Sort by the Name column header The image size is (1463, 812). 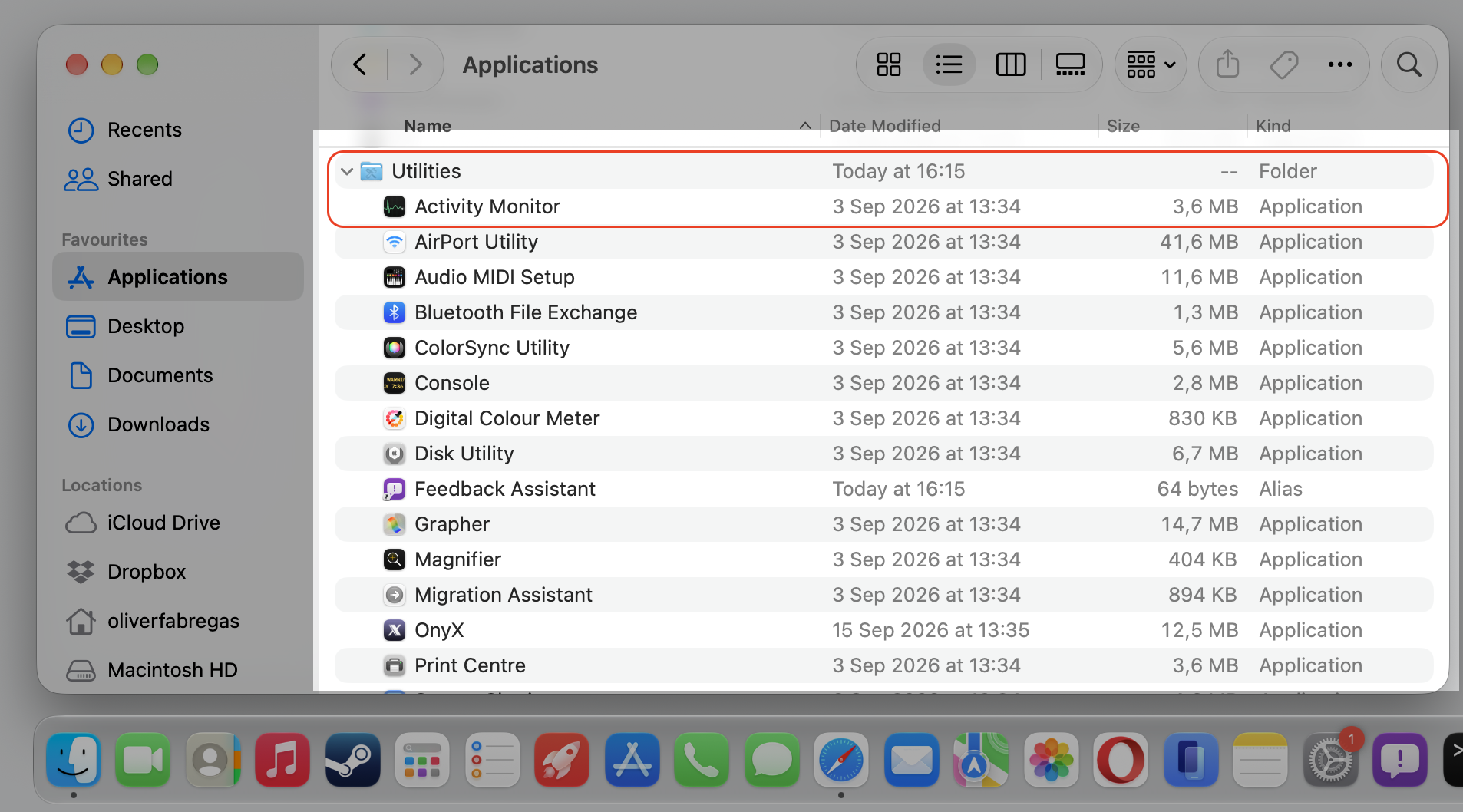428,126
